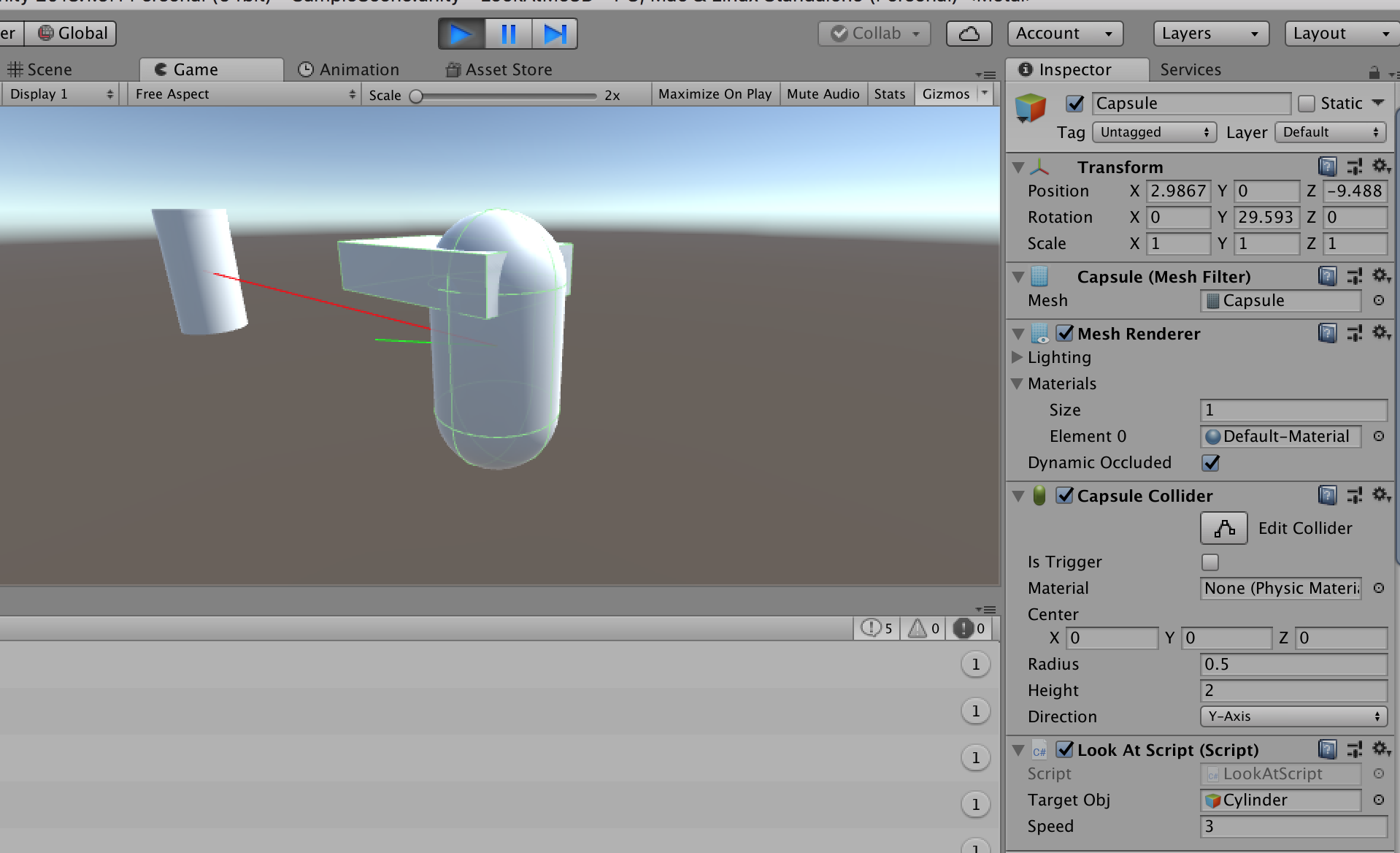
Task: Click the Position X field
Action: (1178, 191)
